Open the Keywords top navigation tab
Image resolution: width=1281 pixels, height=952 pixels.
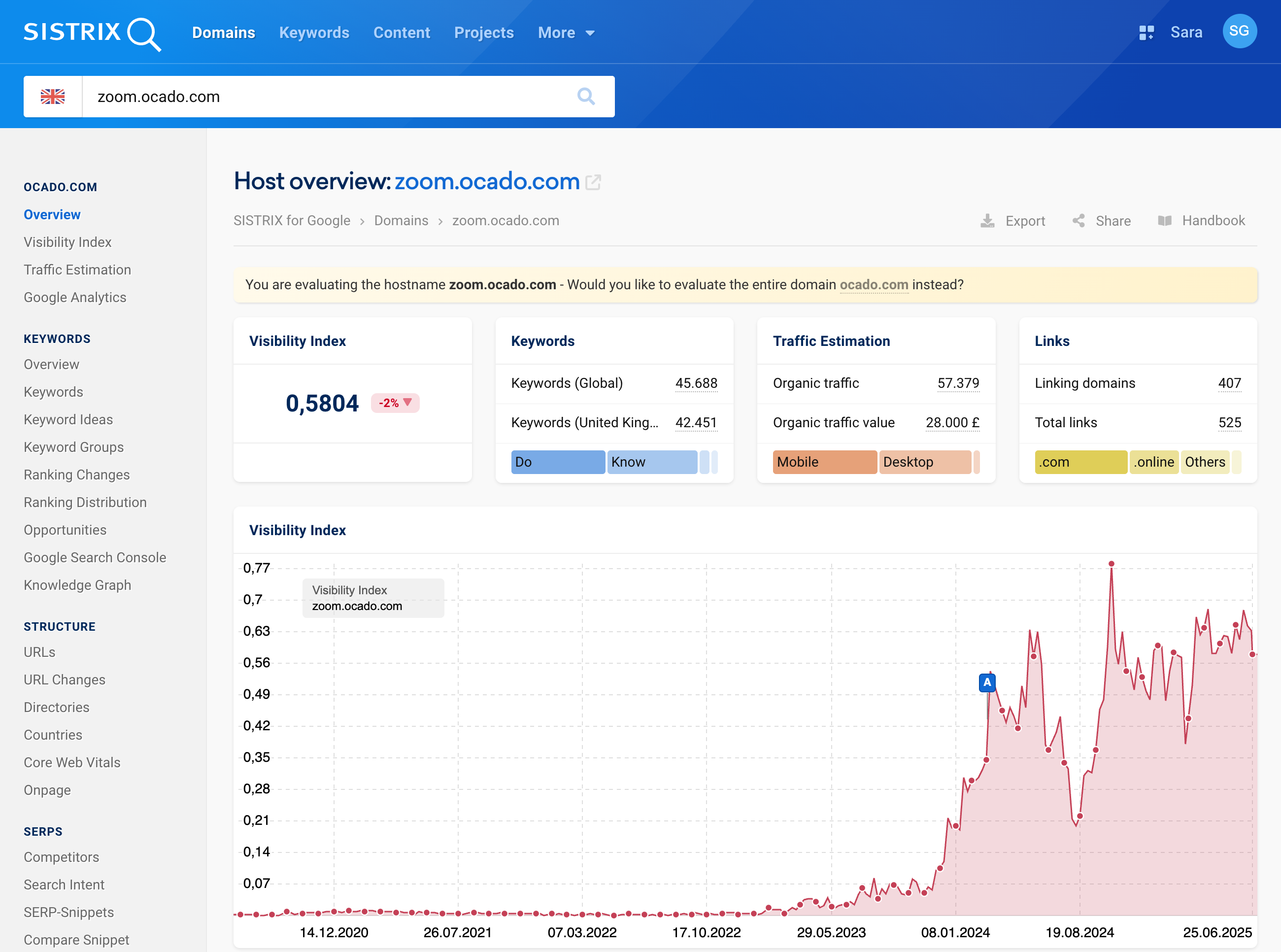click(314, 33)
